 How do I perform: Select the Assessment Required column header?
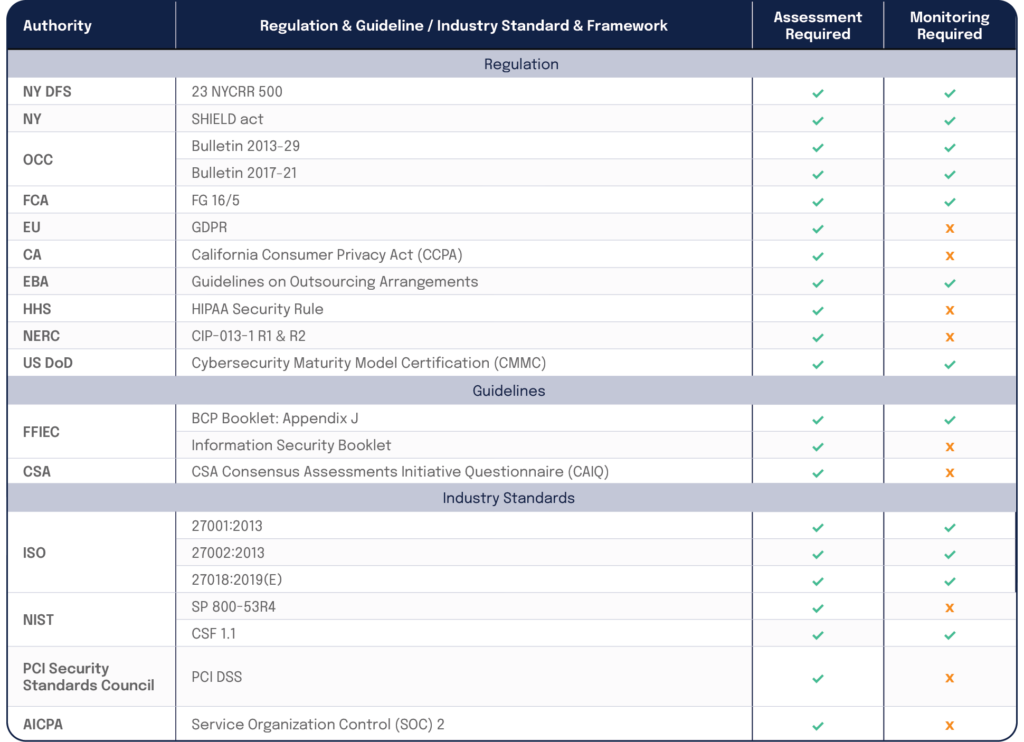pyautogui.click(x=817, y=26)
